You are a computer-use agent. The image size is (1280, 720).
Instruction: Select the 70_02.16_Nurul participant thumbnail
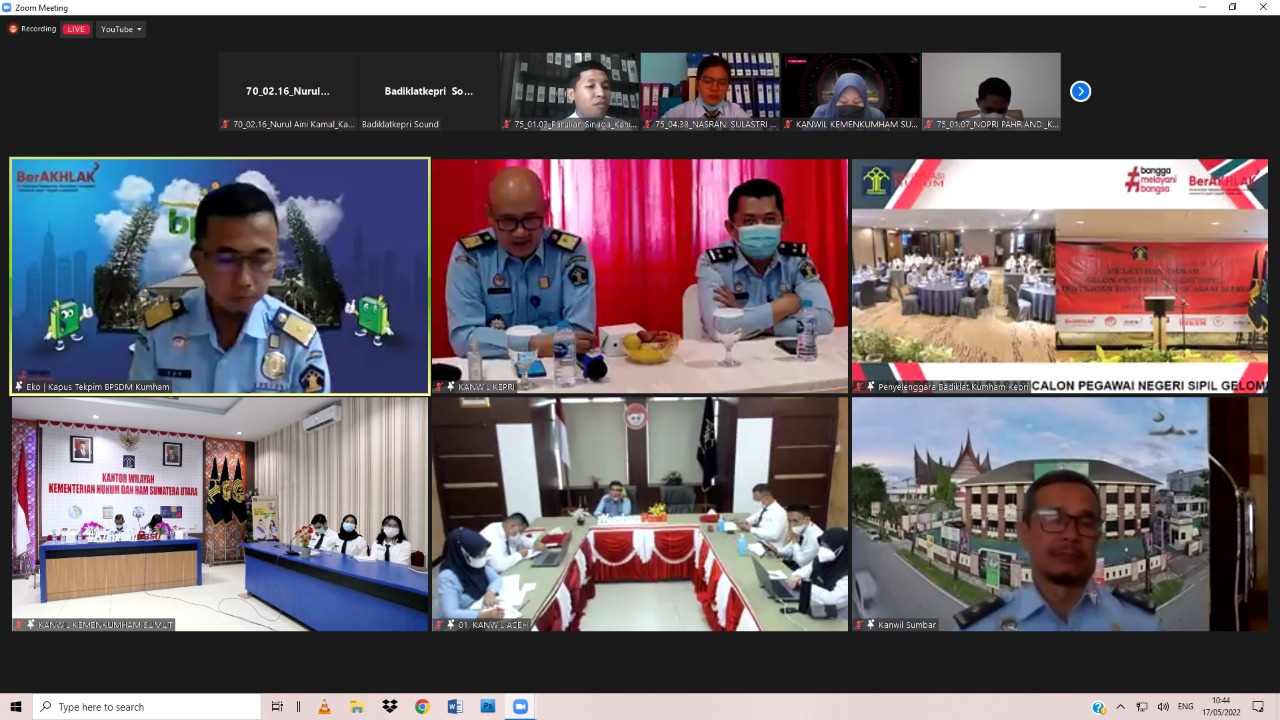coord(288,91)
